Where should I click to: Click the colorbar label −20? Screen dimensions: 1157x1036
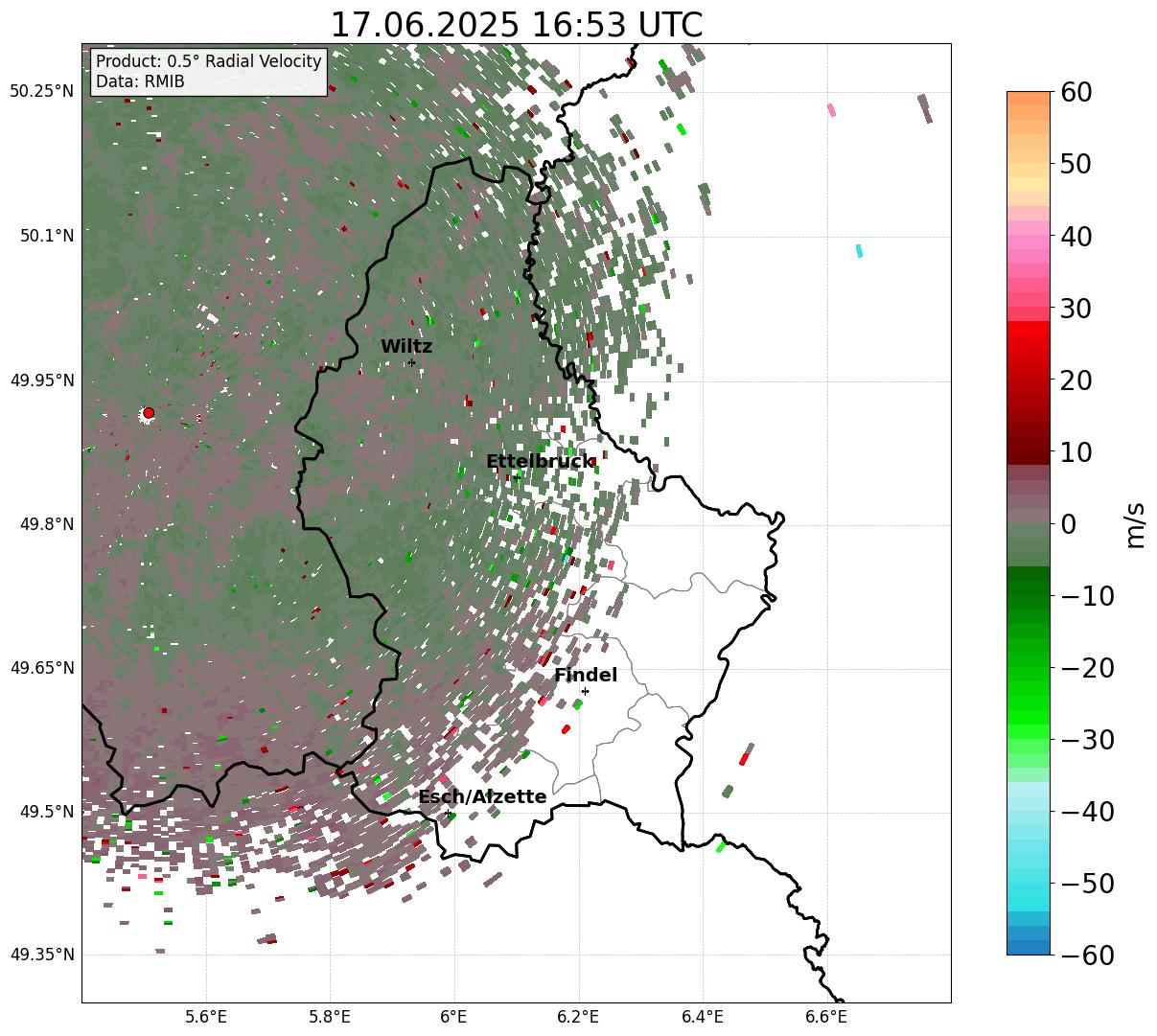[x=1087, y=668]
